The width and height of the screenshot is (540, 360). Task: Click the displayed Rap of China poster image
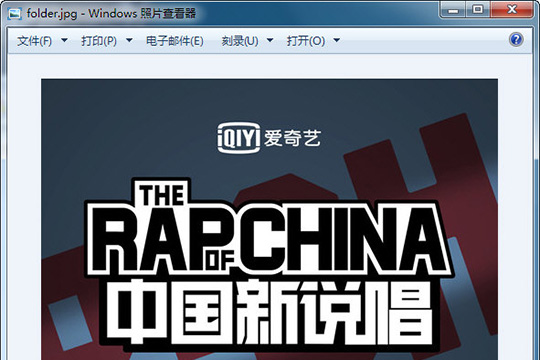pyautogui.click(x=269, y=219)
